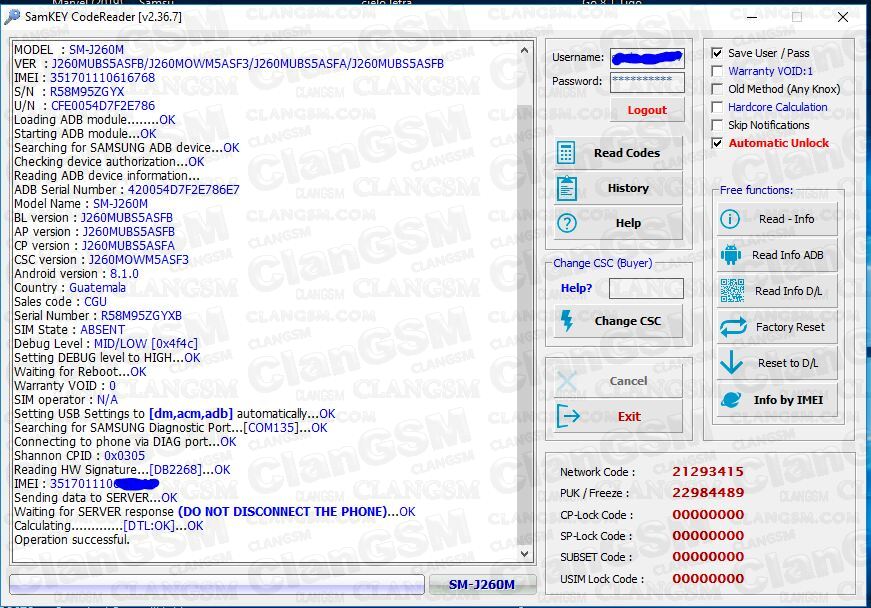Click the log vertical scrollbar thumb

[524, 325]
